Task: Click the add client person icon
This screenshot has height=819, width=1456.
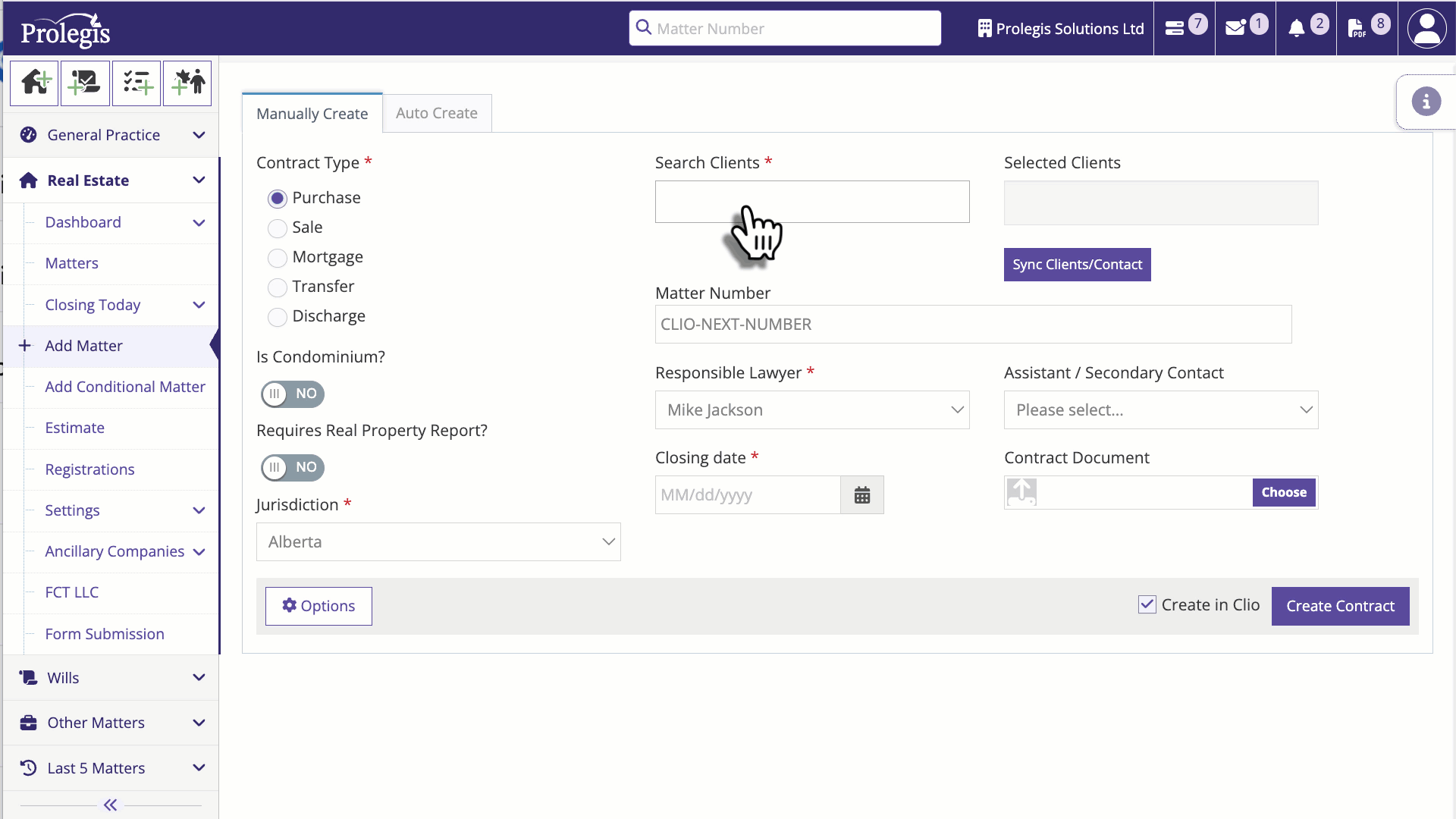Action: 187,83
